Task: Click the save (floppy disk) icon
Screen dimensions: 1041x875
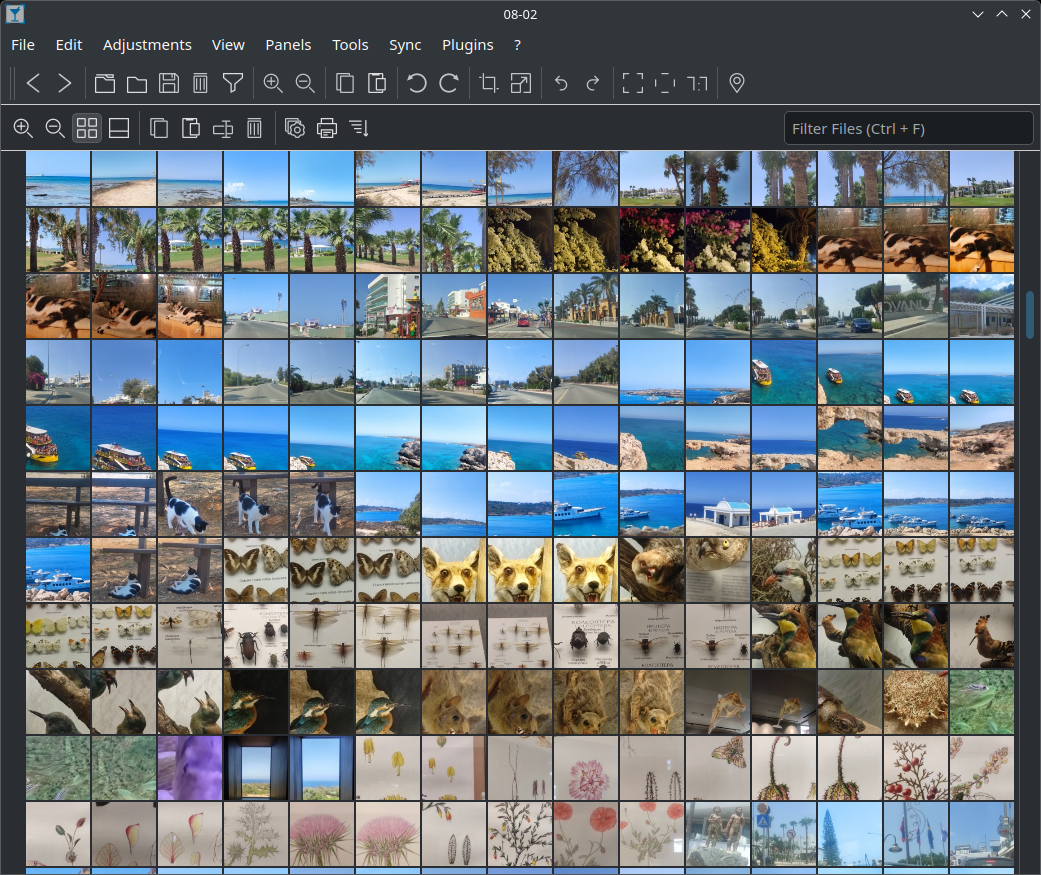Action: [x=169, y=83]
